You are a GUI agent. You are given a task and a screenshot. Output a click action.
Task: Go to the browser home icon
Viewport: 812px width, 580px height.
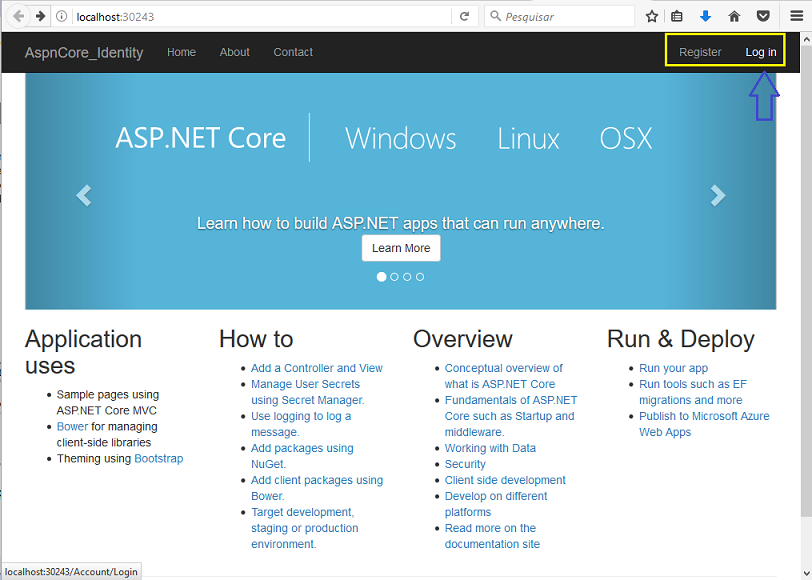pyautogui.click(x=734, y=17)
